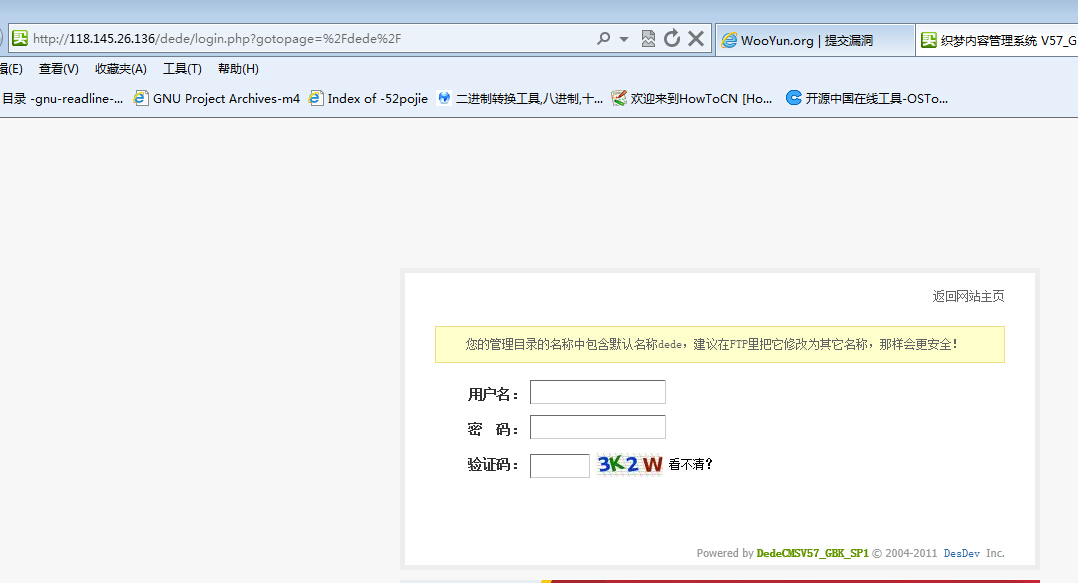This screenshot has width=1078, height=583.
Task: Toggle the compatibility view icon
Action: pos(648,38)
